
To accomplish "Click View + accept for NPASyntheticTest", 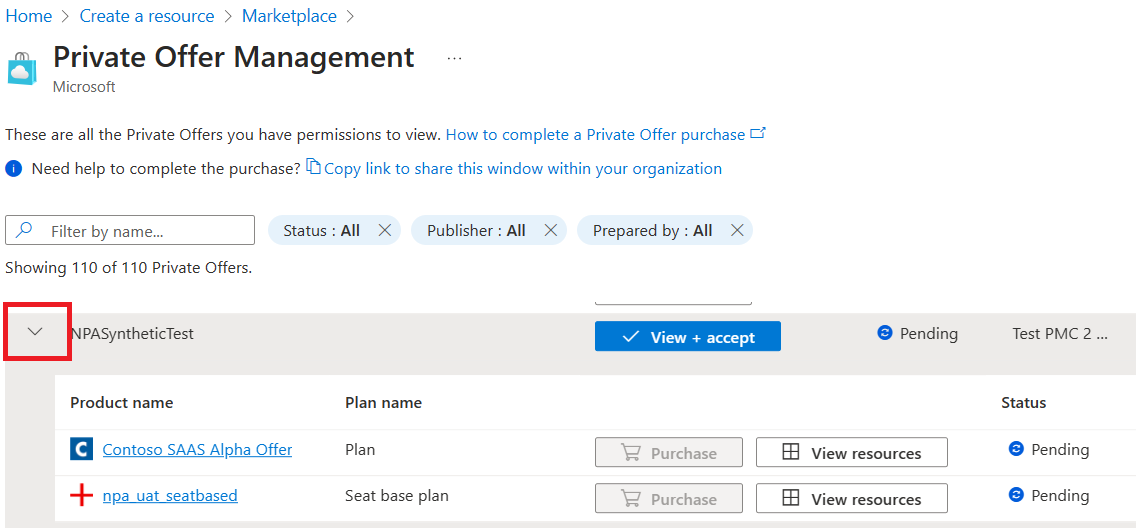I will click(x=687, y=337).
